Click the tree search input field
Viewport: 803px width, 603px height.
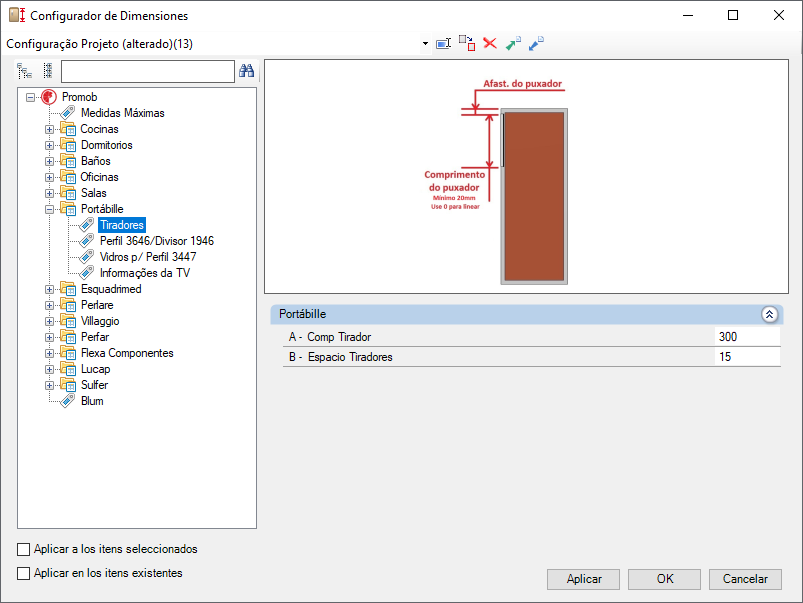pyautogui.click(x=147, y=71)
